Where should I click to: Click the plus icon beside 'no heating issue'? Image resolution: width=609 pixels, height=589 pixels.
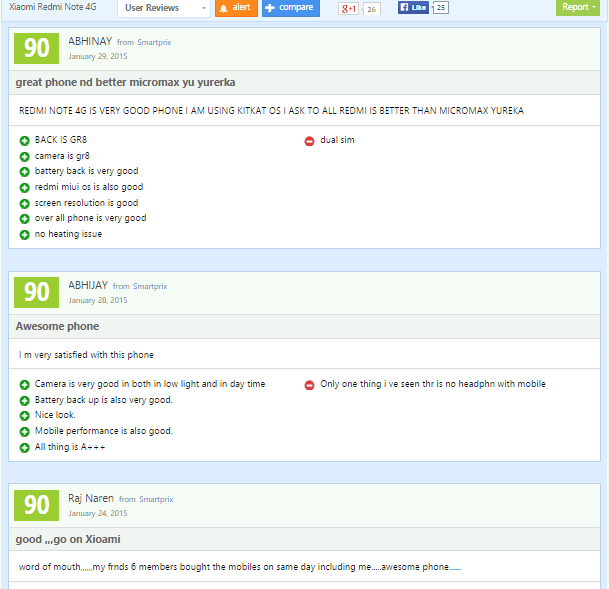pos(24,235)
